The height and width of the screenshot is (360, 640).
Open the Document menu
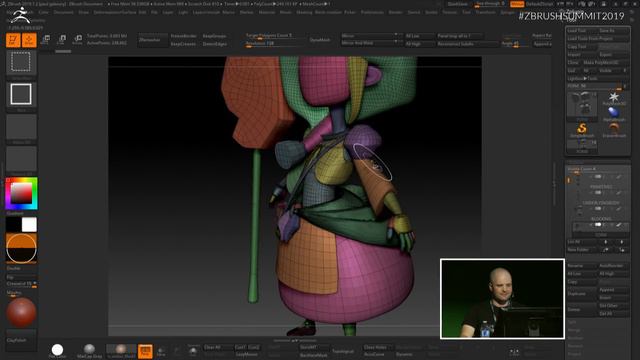[64, 13]
